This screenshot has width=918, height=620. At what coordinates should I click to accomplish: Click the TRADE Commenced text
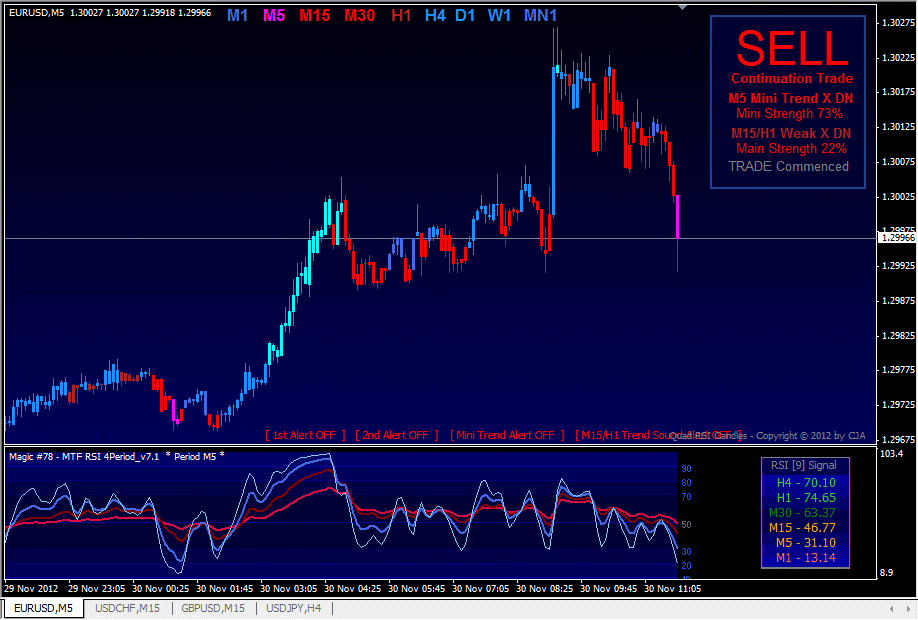789,167
